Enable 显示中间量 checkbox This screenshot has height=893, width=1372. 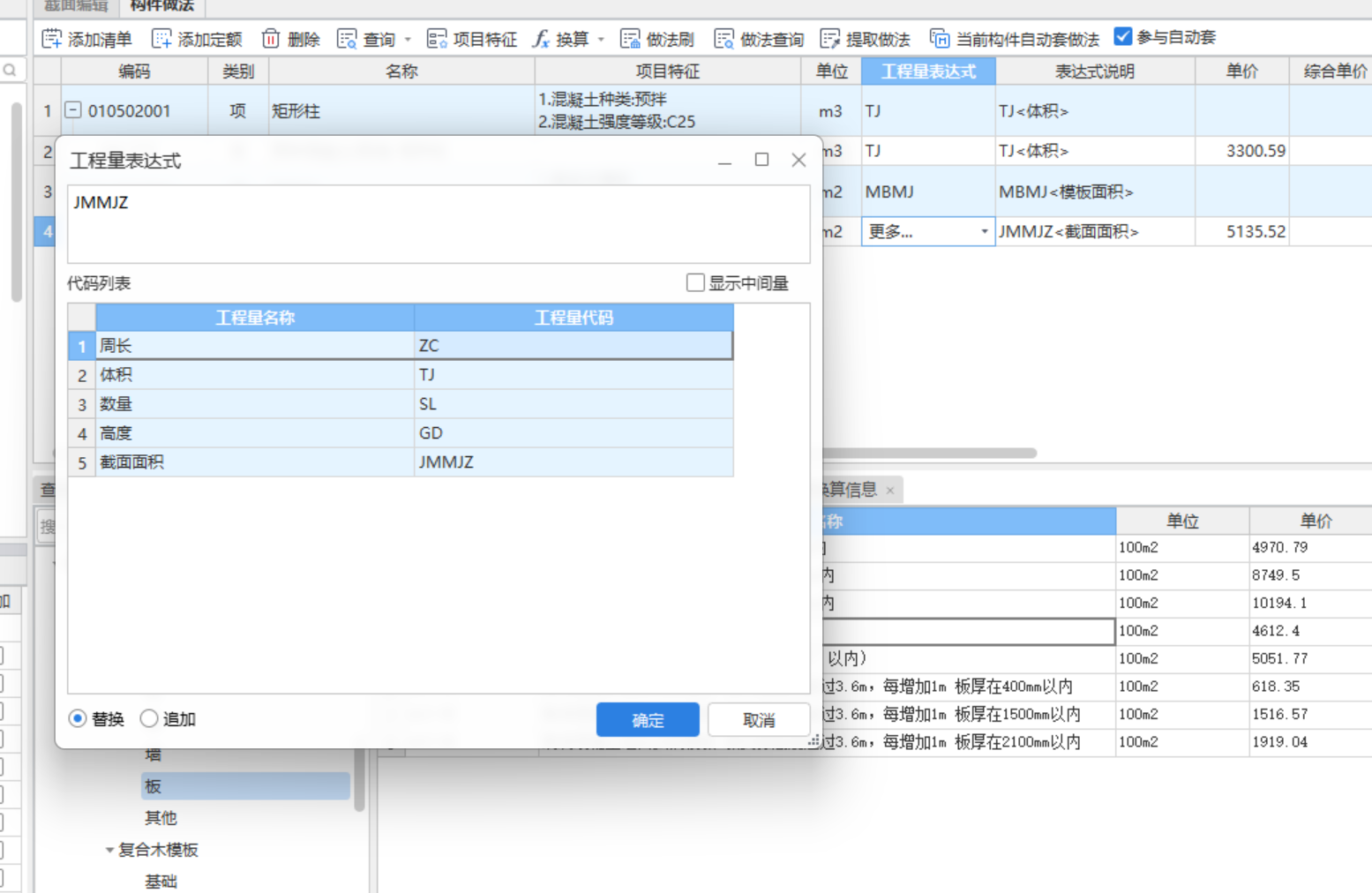[x=695, y=282]
